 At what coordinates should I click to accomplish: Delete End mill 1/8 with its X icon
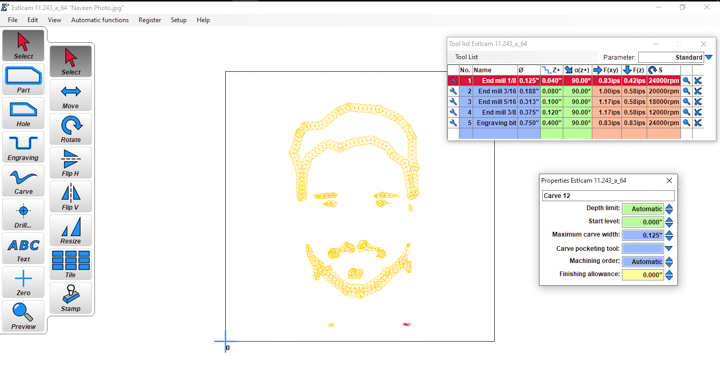click(x=698, y=80)
